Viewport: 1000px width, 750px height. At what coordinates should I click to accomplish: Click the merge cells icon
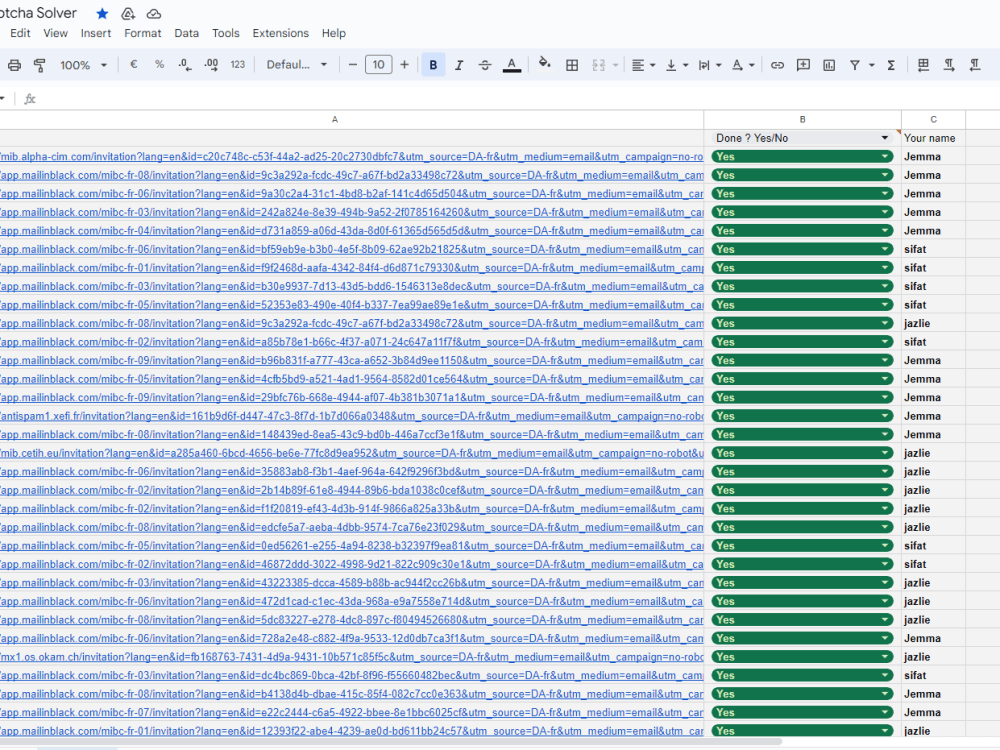[598, 65]
